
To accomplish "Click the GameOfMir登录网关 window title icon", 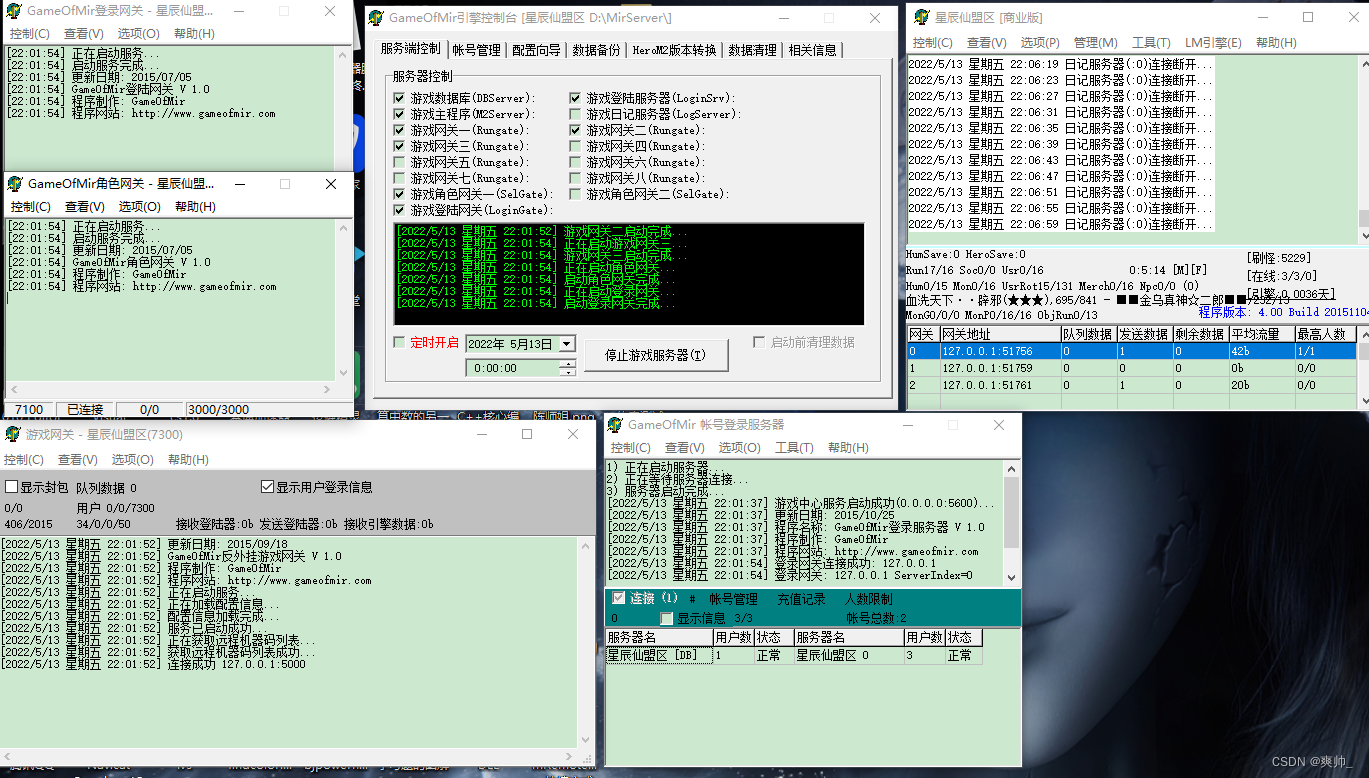I will pyautogui.click(x=13, y=11).
